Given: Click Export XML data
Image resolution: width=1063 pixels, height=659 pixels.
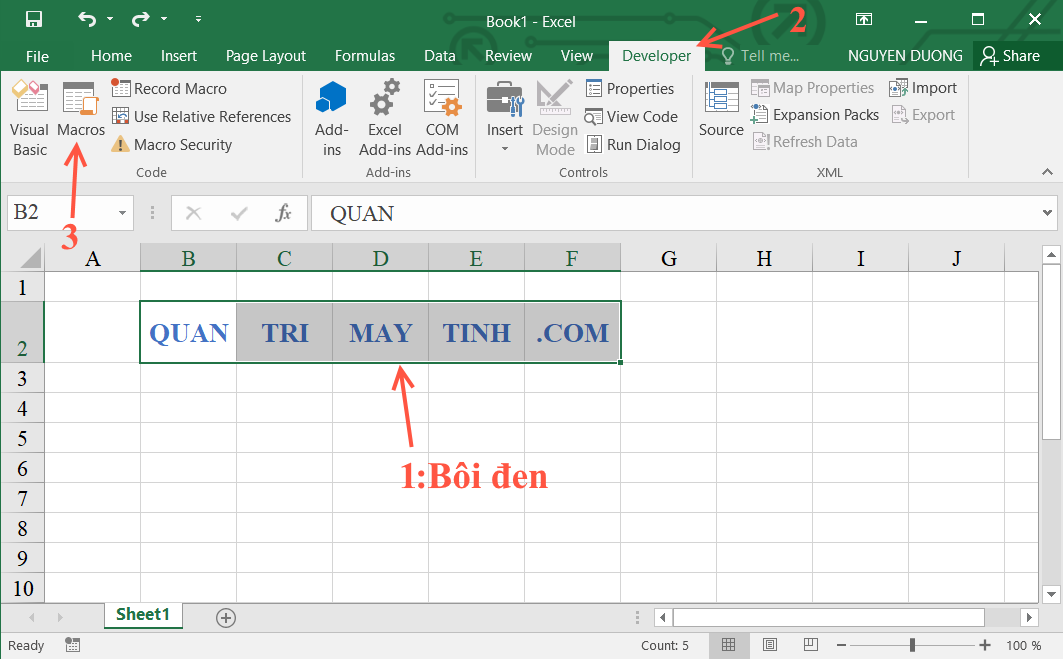Looking at the screenshot, I should 923,115.
